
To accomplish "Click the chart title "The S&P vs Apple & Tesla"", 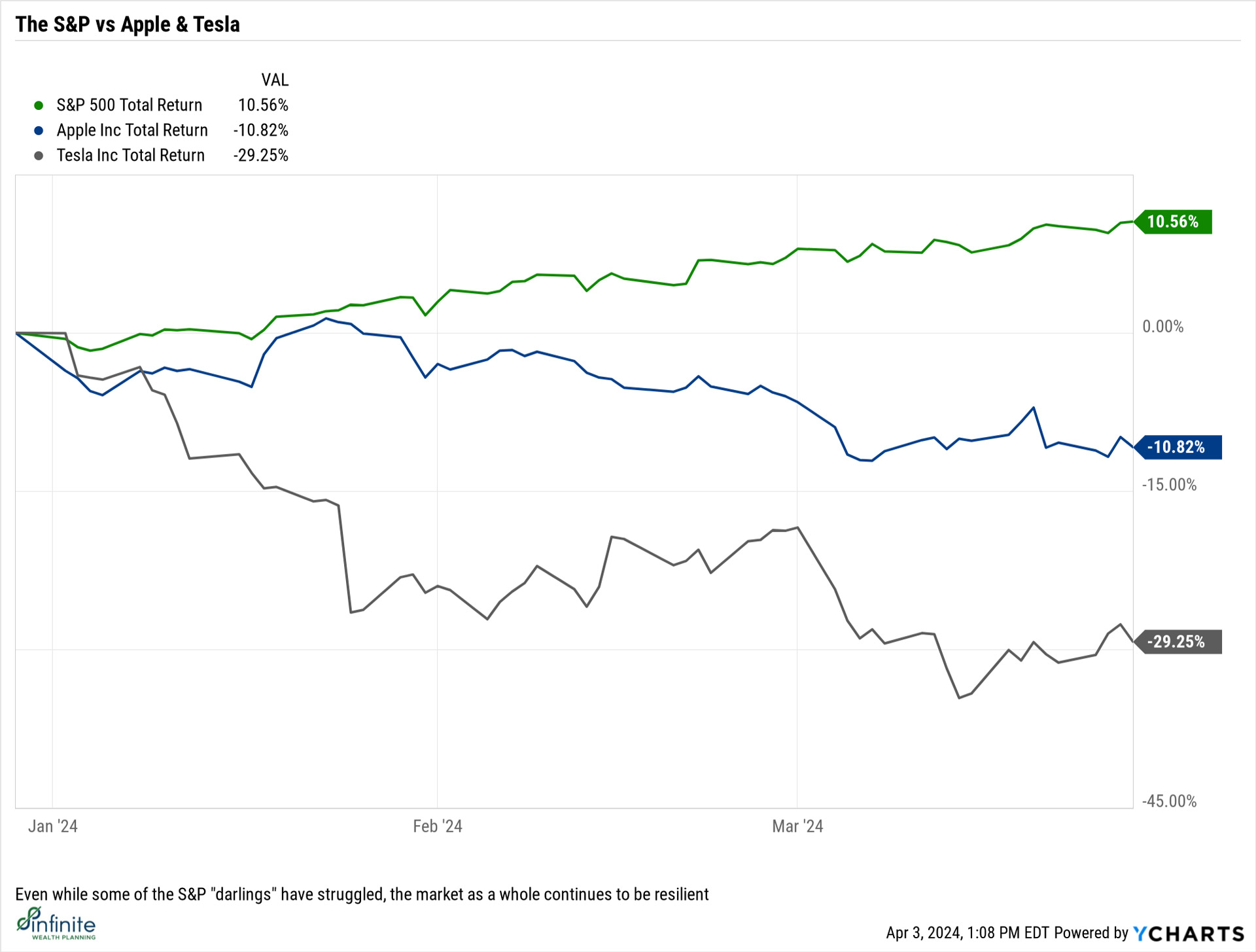I will point(128,24).
